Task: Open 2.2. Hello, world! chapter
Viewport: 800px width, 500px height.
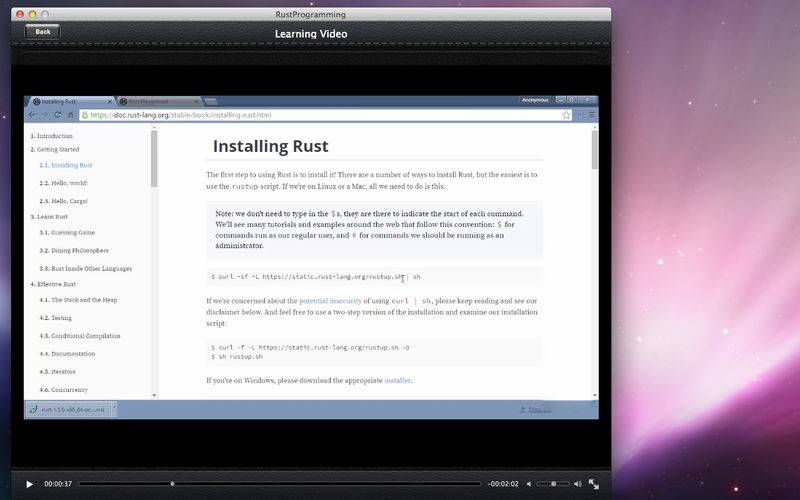Action: [63, 183]
